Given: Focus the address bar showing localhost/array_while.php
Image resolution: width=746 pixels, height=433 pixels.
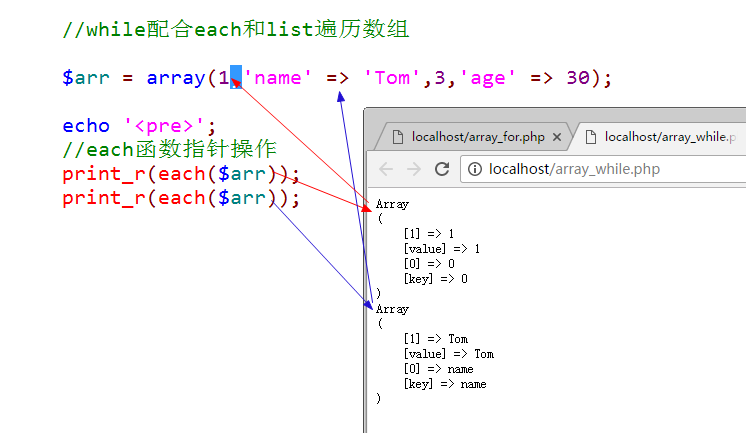Looking at the screenshot, I should click(x=600, y=169).
